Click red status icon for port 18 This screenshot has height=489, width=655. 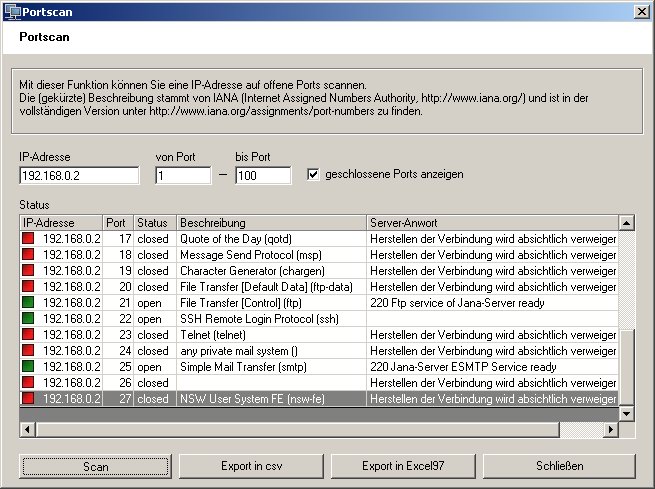28,254
